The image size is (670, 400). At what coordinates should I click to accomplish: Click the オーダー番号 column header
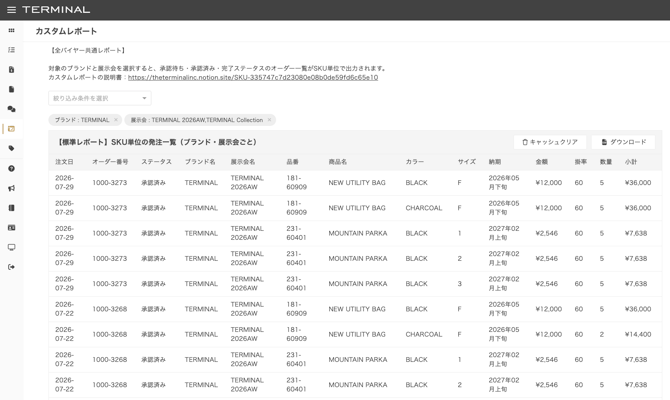(x=110, y=162)
